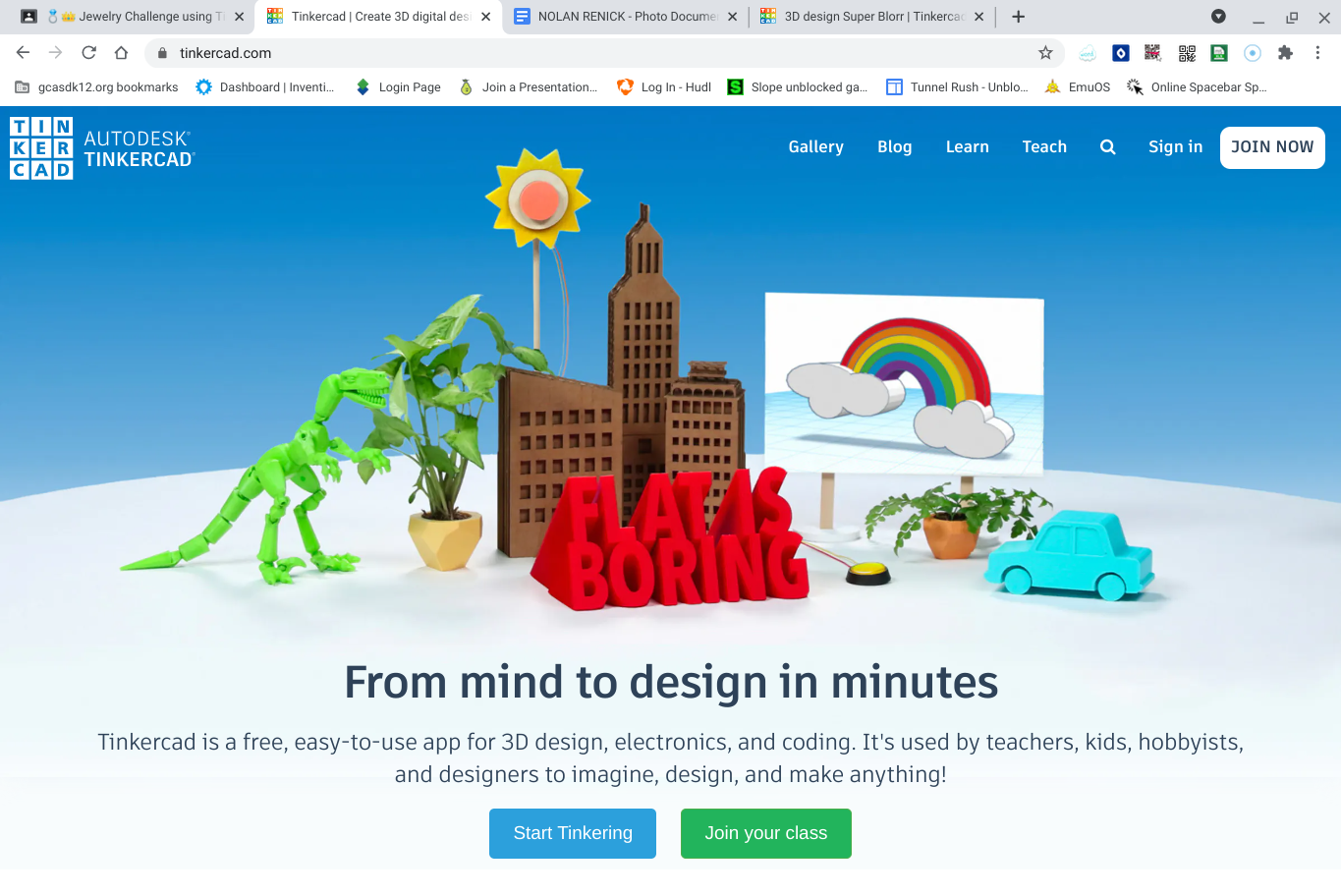
Task: Click the black QR code generator extension icon
Action: pyautogui.click(x=1187, y=53)
